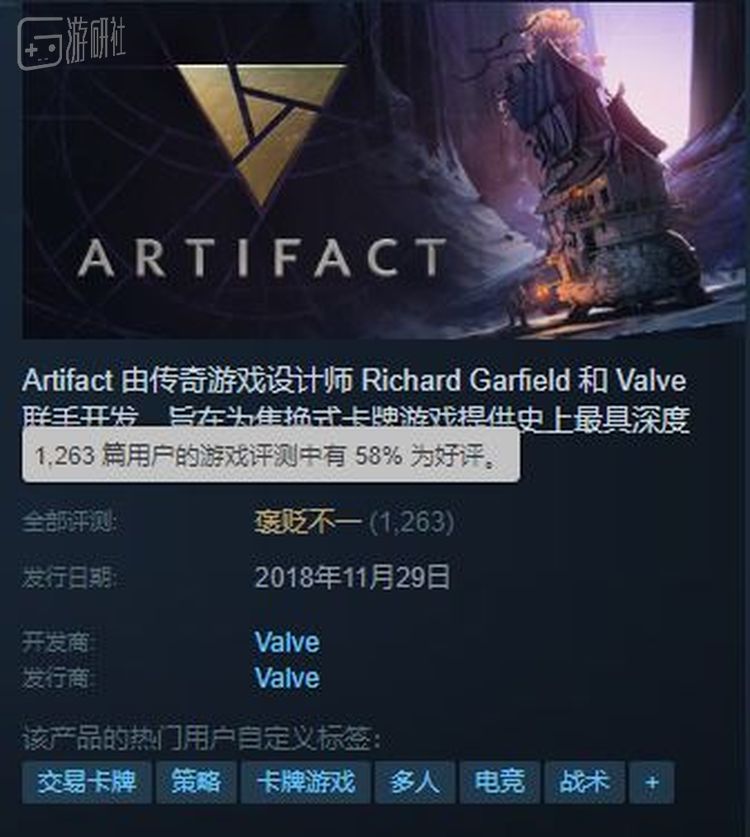
Task: Click the 全部评测 label
Action: click(x=69, y=522)
